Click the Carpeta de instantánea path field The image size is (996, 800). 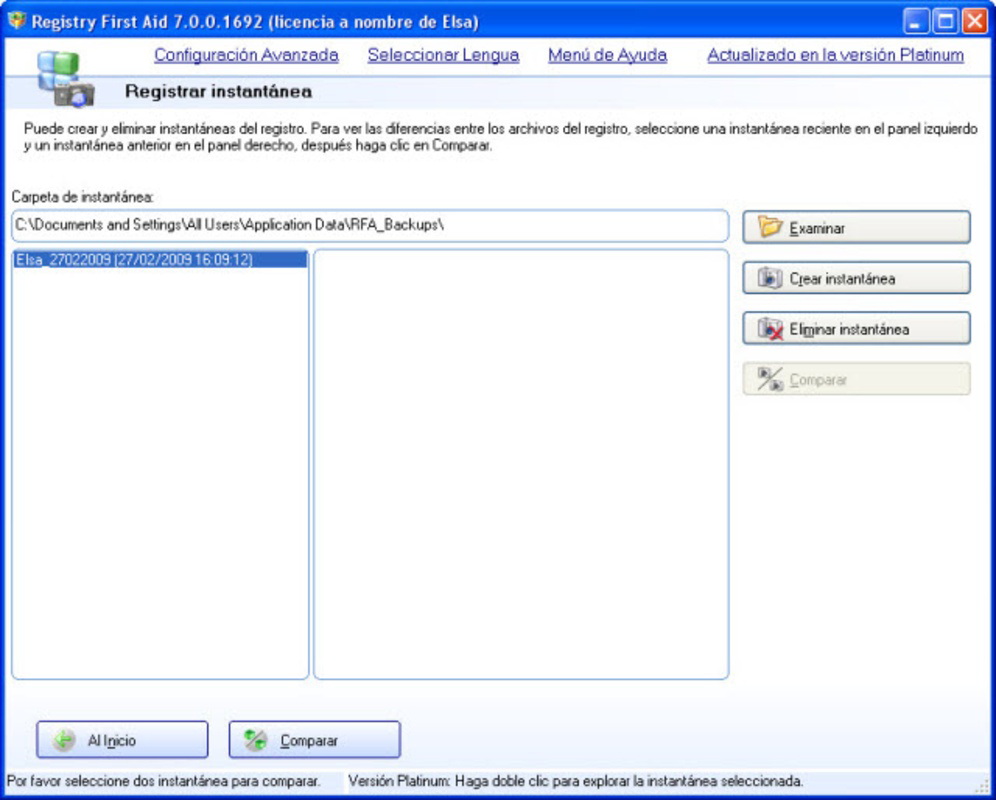370,226
